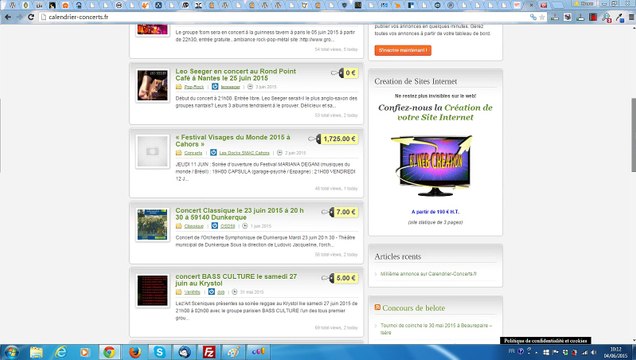Open Windows Explorer from the taskbar

36,352
